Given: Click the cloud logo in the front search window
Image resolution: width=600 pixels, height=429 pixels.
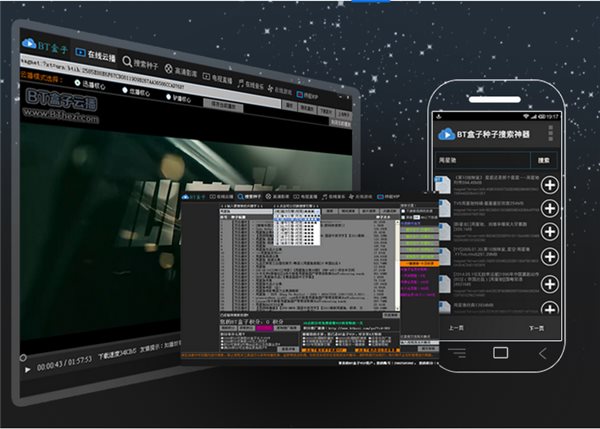Looking at the screenshot, I should click(186, 197).
